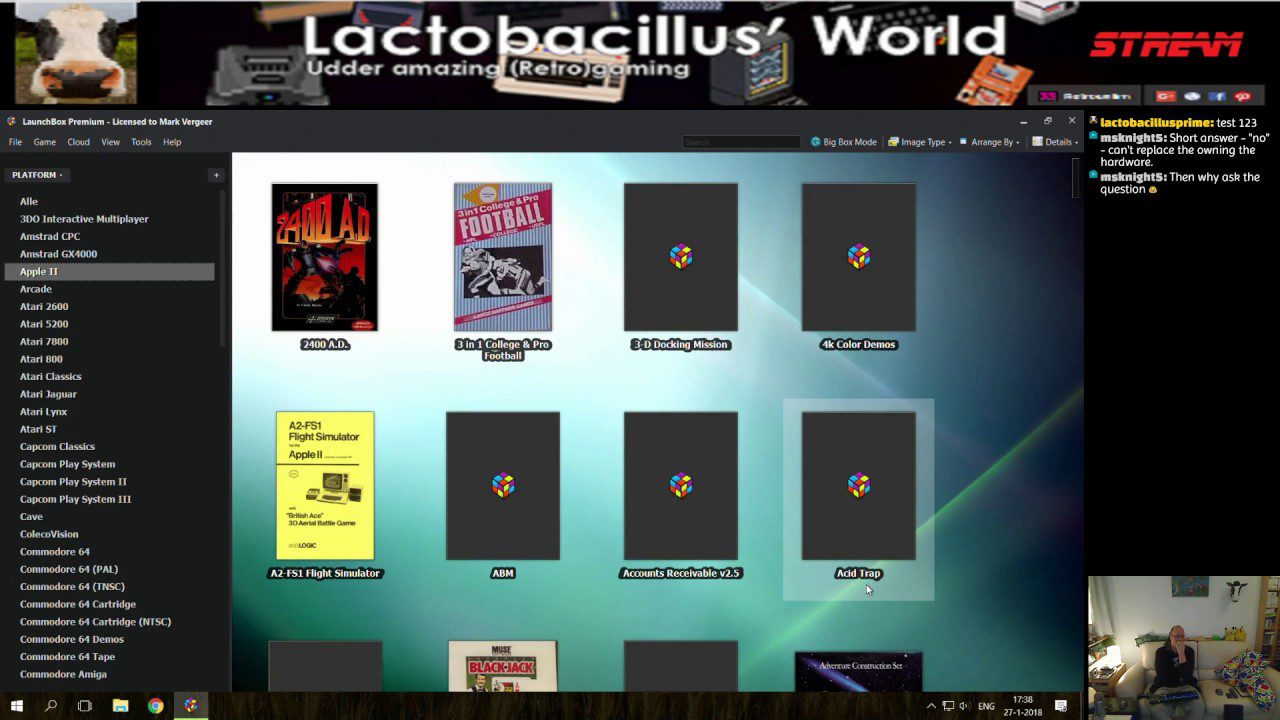Select the Cave platform

(109, 516)
